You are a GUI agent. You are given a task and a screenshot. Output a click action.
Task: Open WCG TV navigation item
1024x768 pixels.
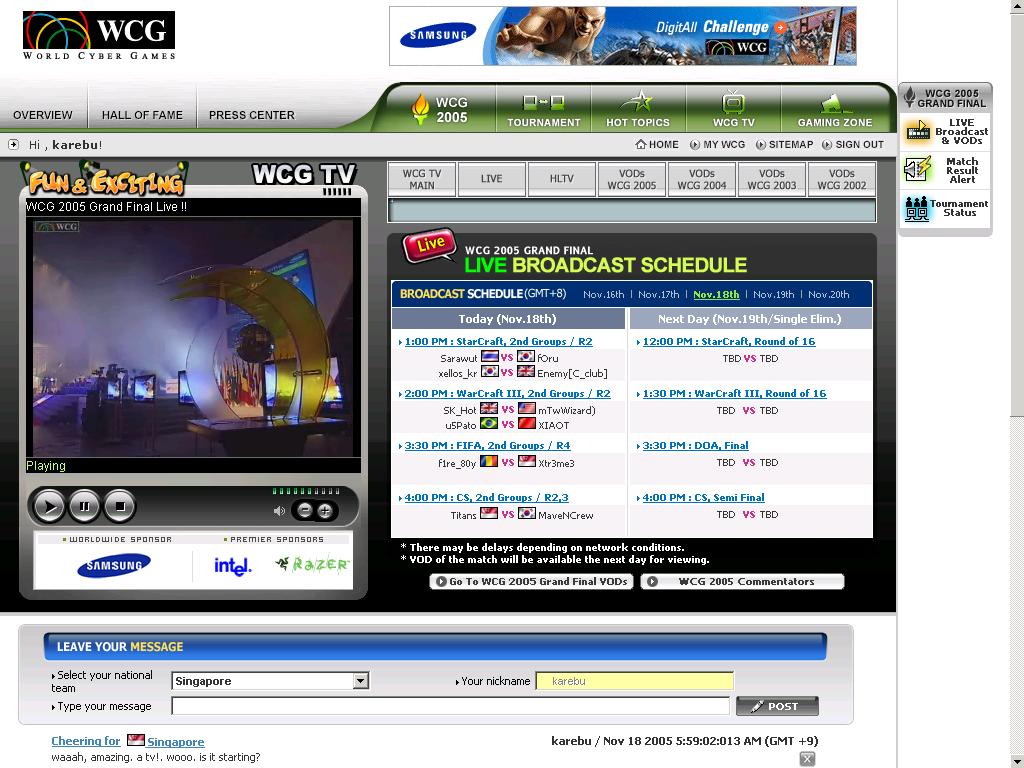click(733, 109)
